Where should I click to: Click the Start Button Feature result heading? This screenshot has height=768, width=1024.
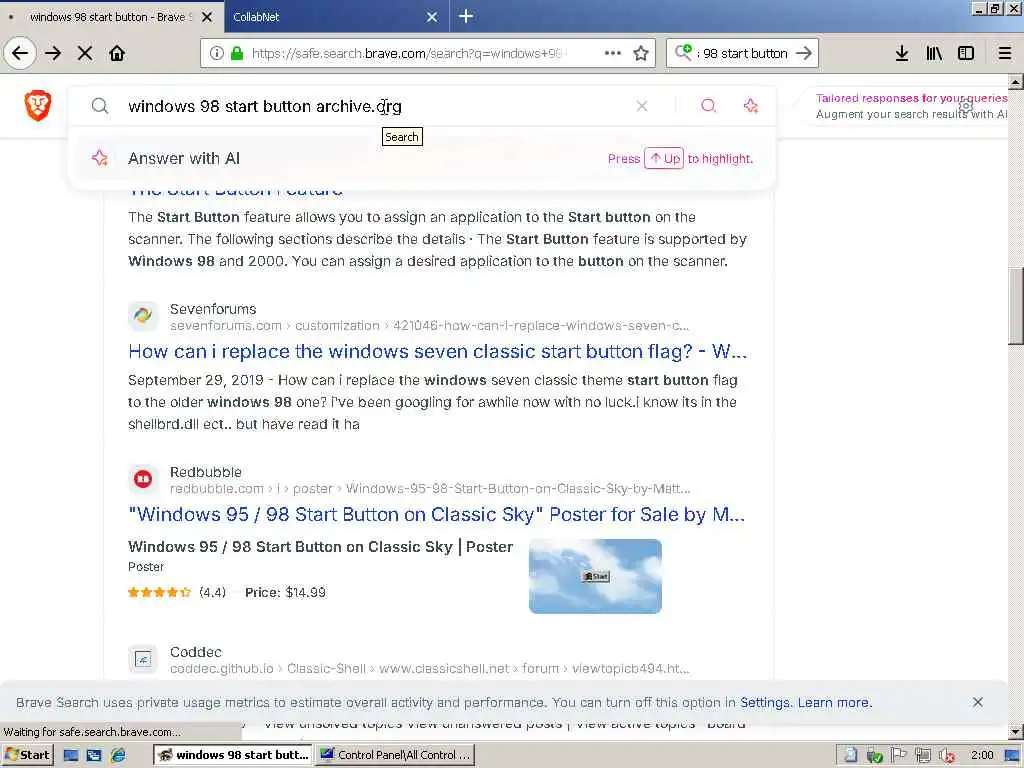235,190
